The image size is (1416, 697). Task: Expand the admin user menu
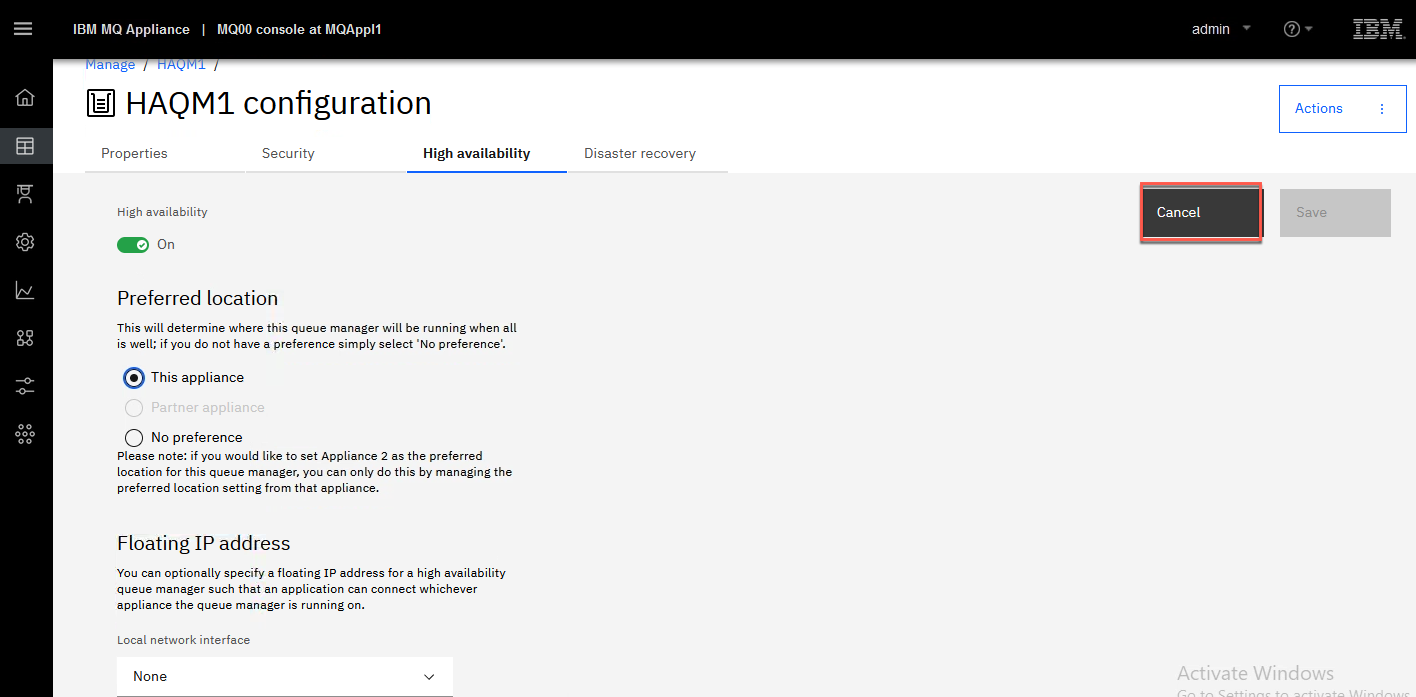tap(1221, 29)
